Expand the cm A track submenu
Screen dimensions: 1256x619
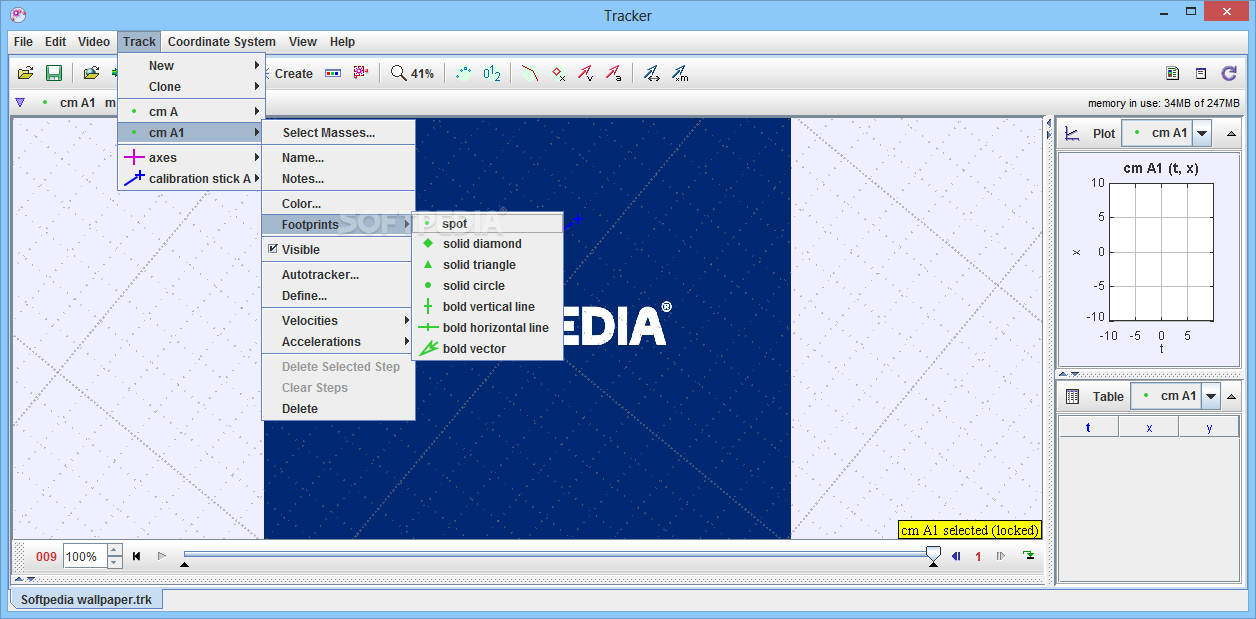191,112
